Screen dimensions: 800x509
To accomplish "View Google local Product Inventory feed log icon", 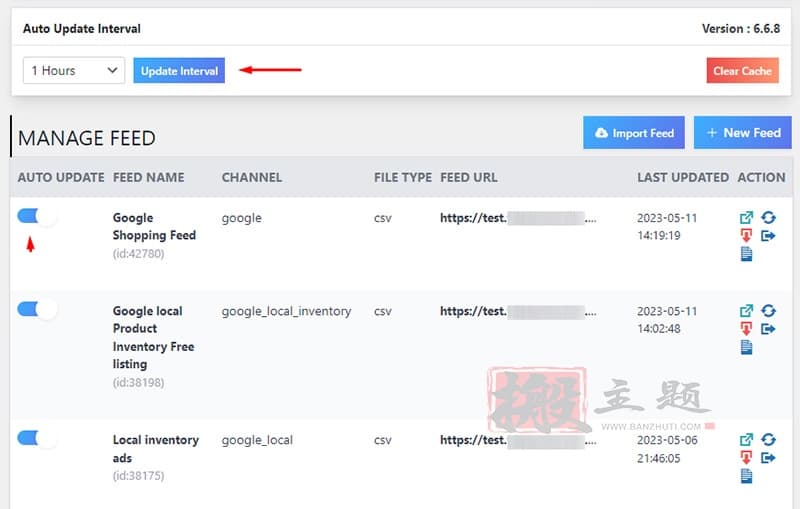I will click(746, 347).
